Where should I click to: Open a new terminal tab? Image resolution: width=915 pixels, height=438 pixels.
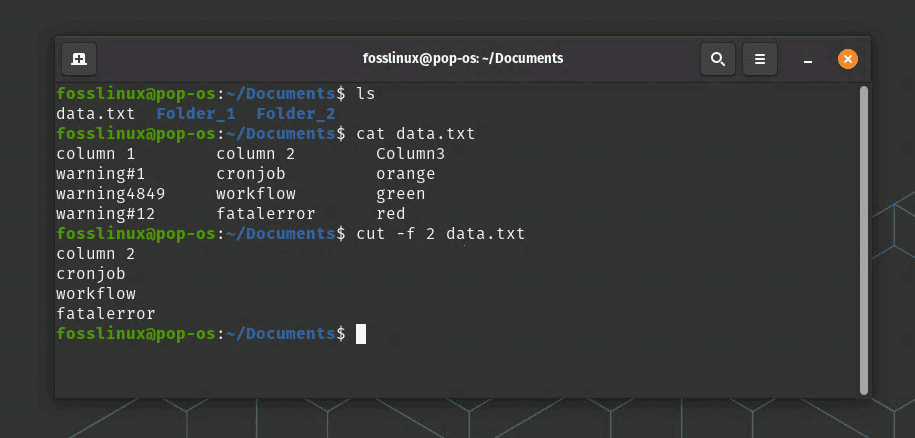[x=79, y=59]
